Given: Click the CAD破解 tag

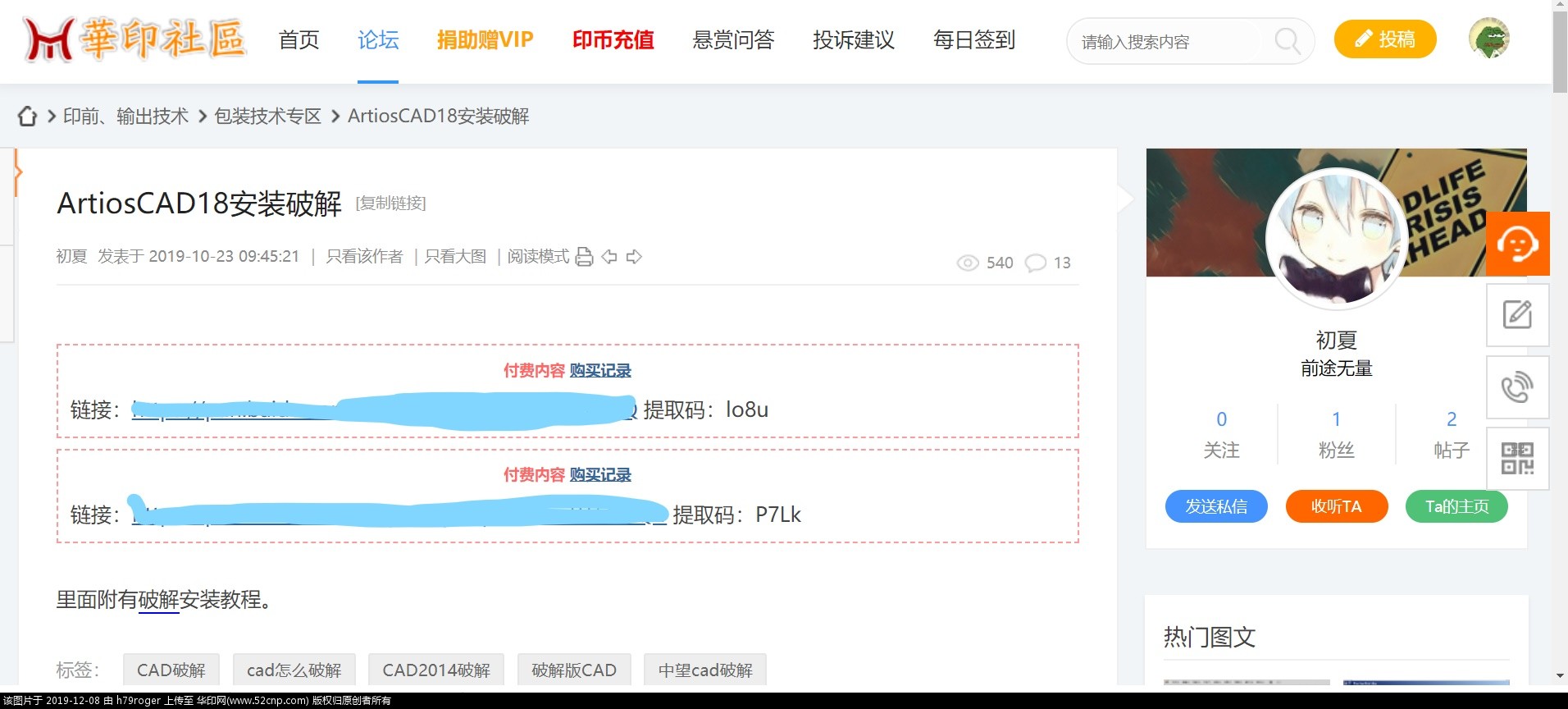Looking at the screenshot, I should tap(171, 670).
